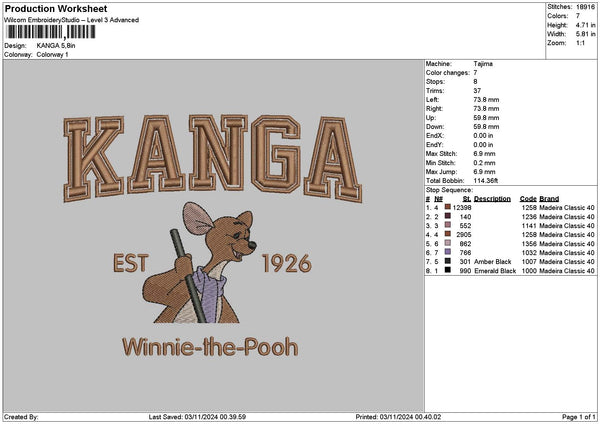Screen dimensions: 600x424
Task: Click the Machine value 'Tajima'
Action: tap(483, 64)
